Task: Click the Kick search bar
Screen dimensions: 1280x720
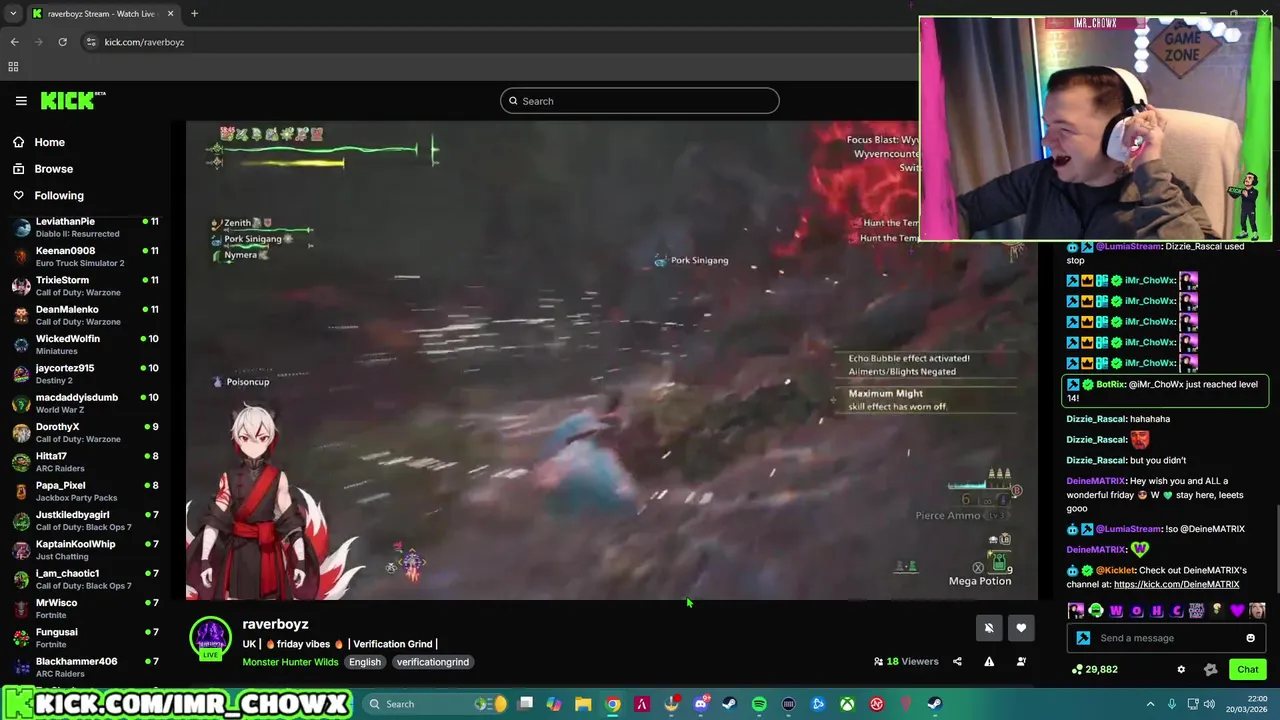Action: pos(640,101)
